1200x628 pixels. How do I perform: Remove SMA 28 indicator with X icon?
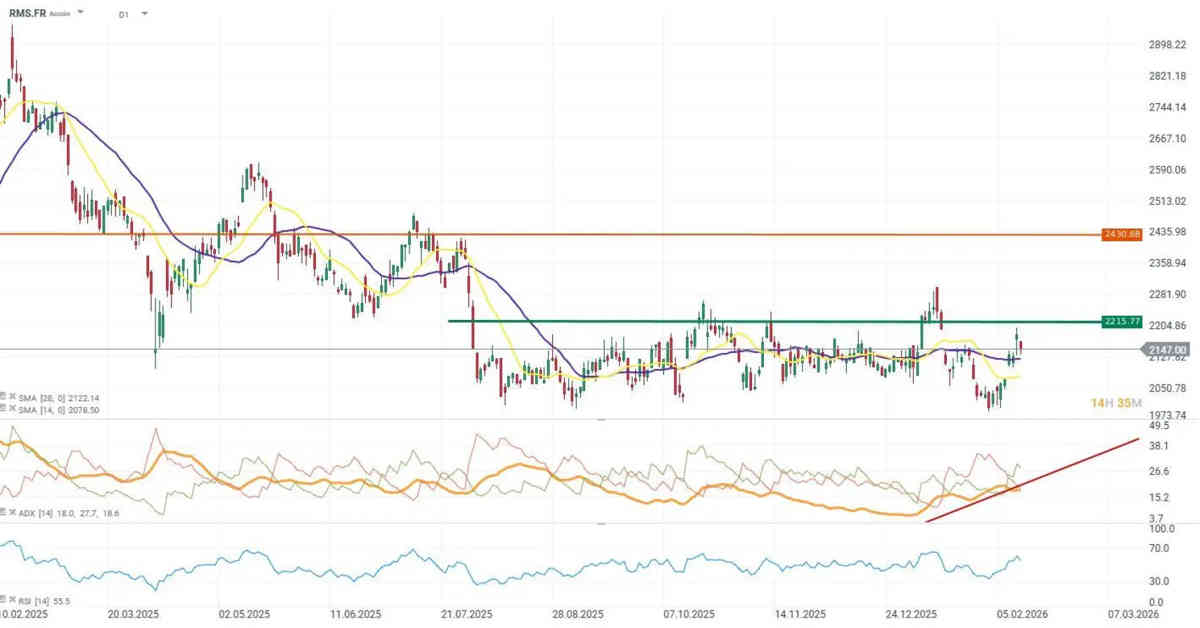[x=12, y=397]
